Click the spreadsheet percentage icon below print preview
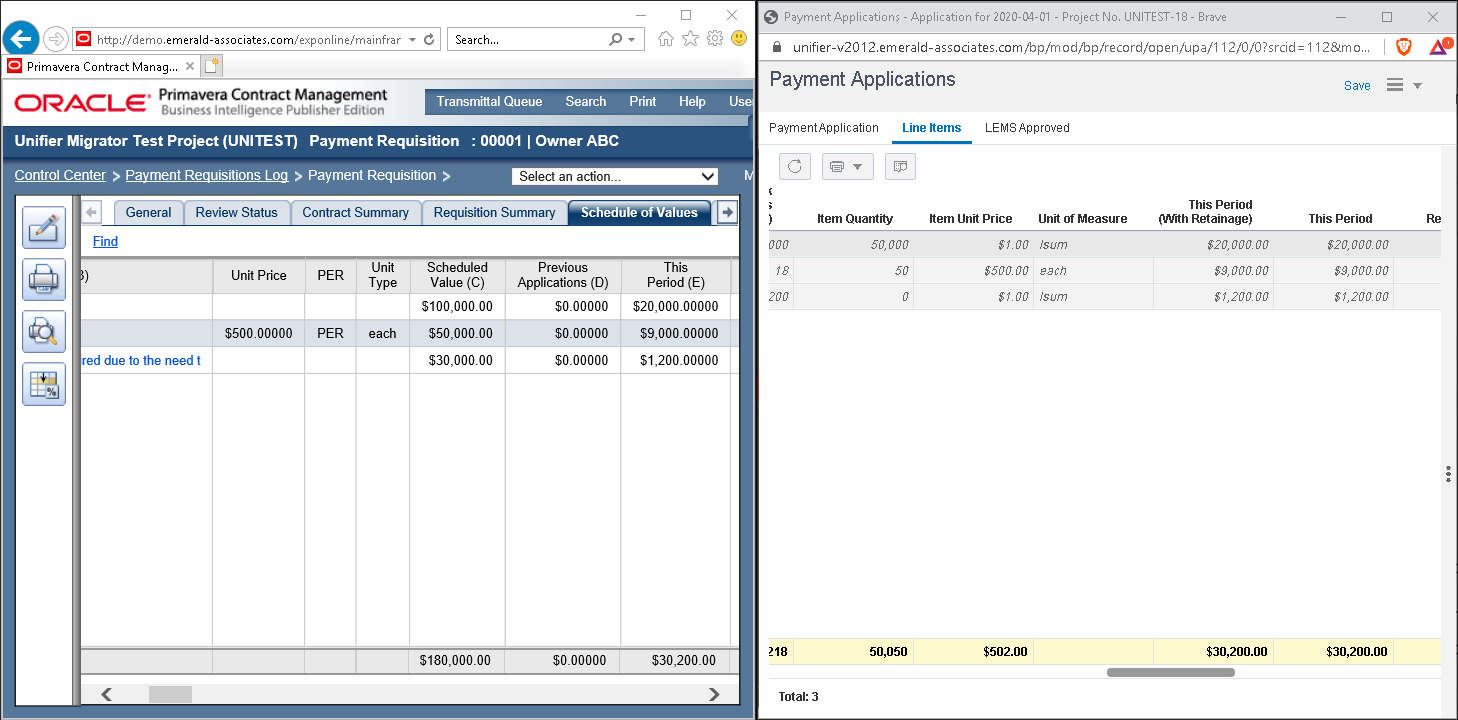 pyautogui.click(x=43, y=383)
